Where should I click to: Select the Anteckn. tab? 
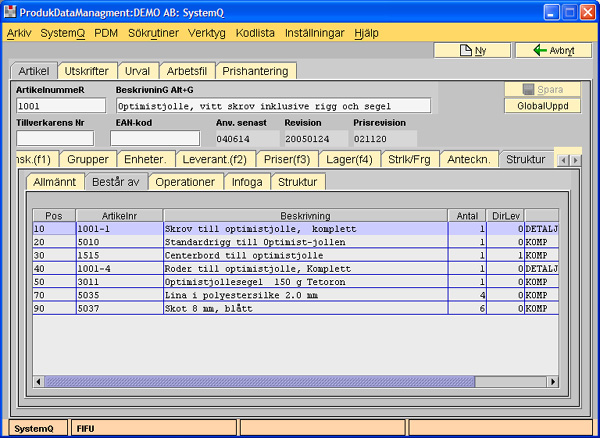pos(469,159)
